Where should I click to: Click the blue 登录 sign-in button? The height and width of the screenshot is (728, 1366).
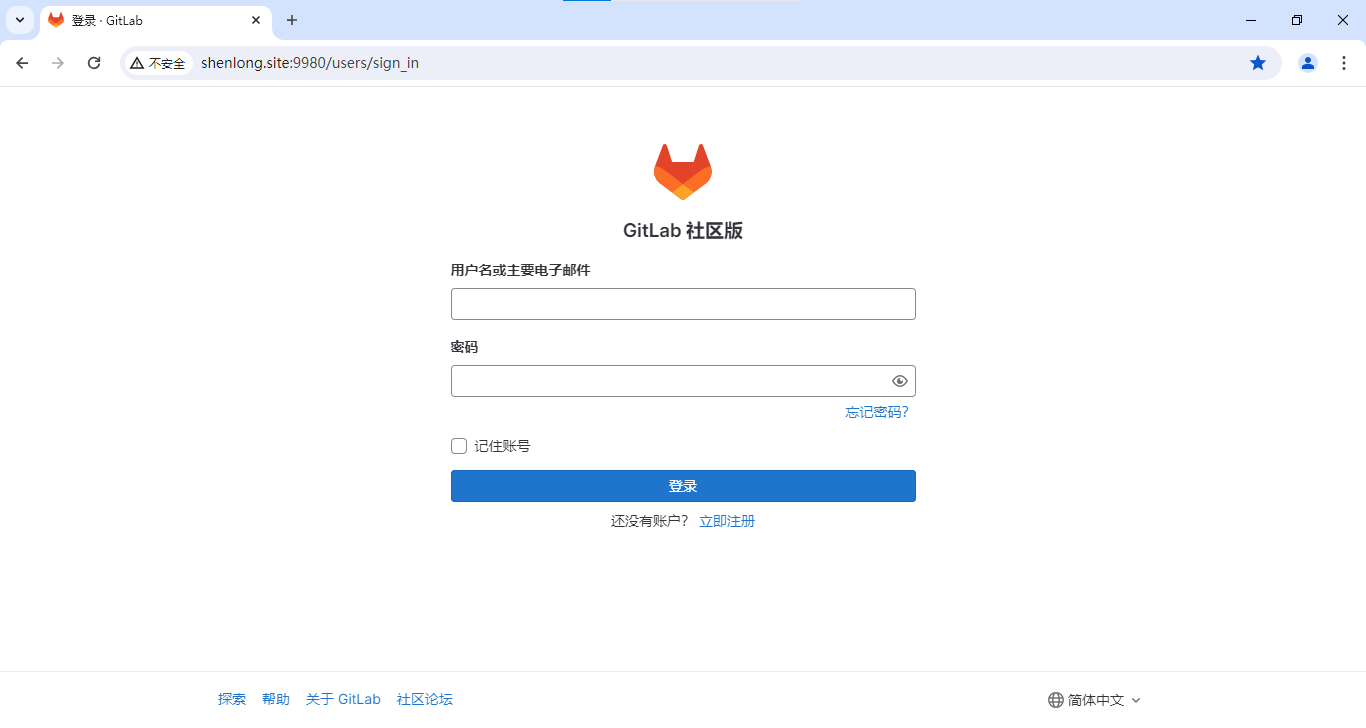[683, 485]
